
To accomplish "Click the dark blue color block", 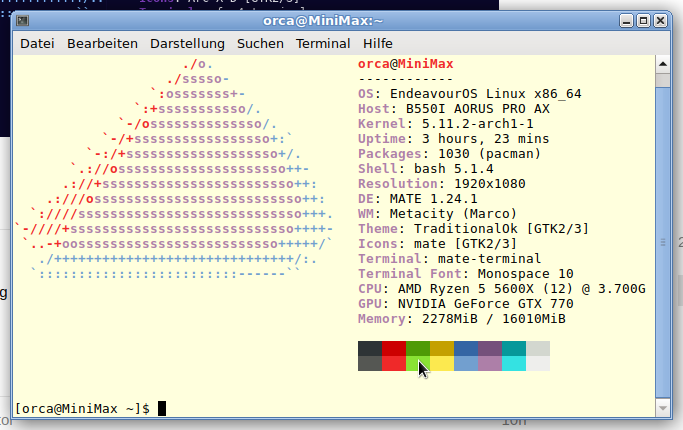I will tap(466, 349).
